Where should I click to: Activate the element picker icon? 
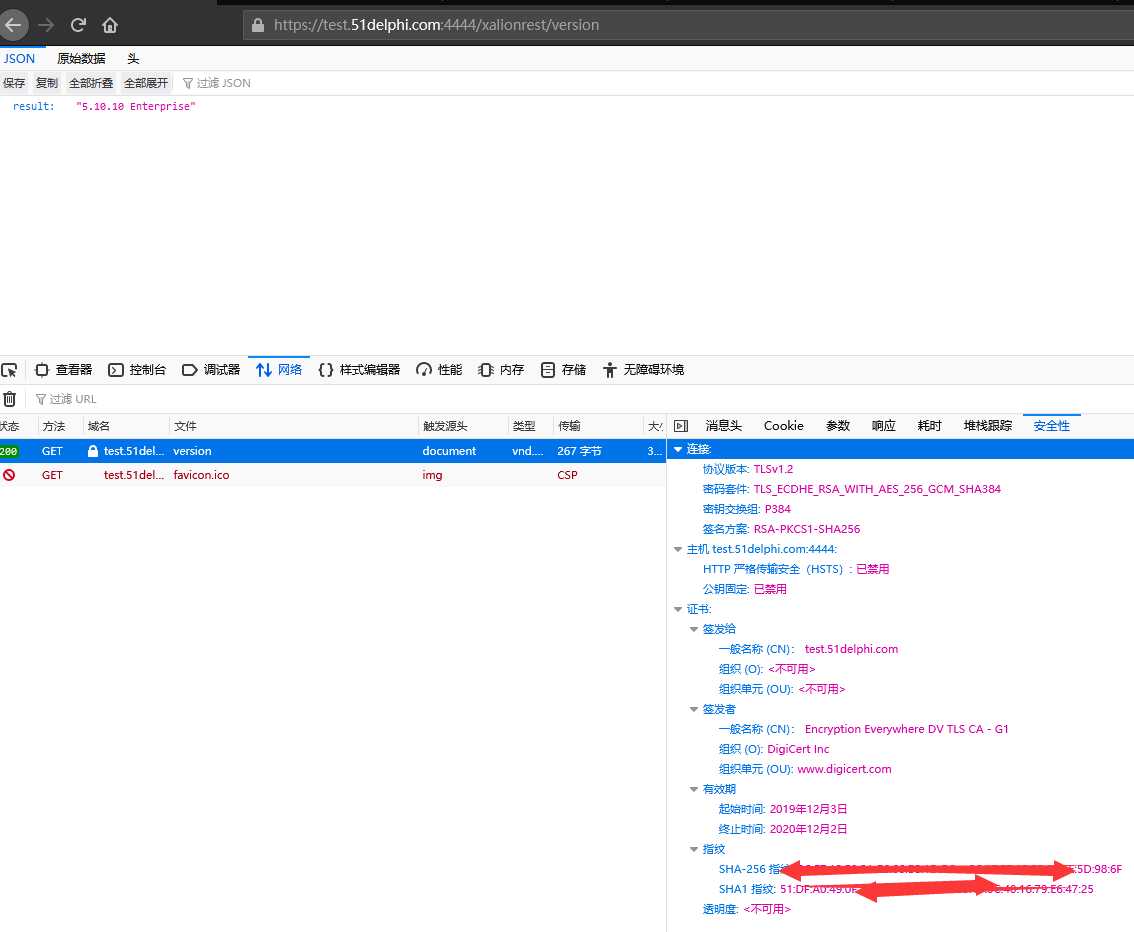[9, 370]
